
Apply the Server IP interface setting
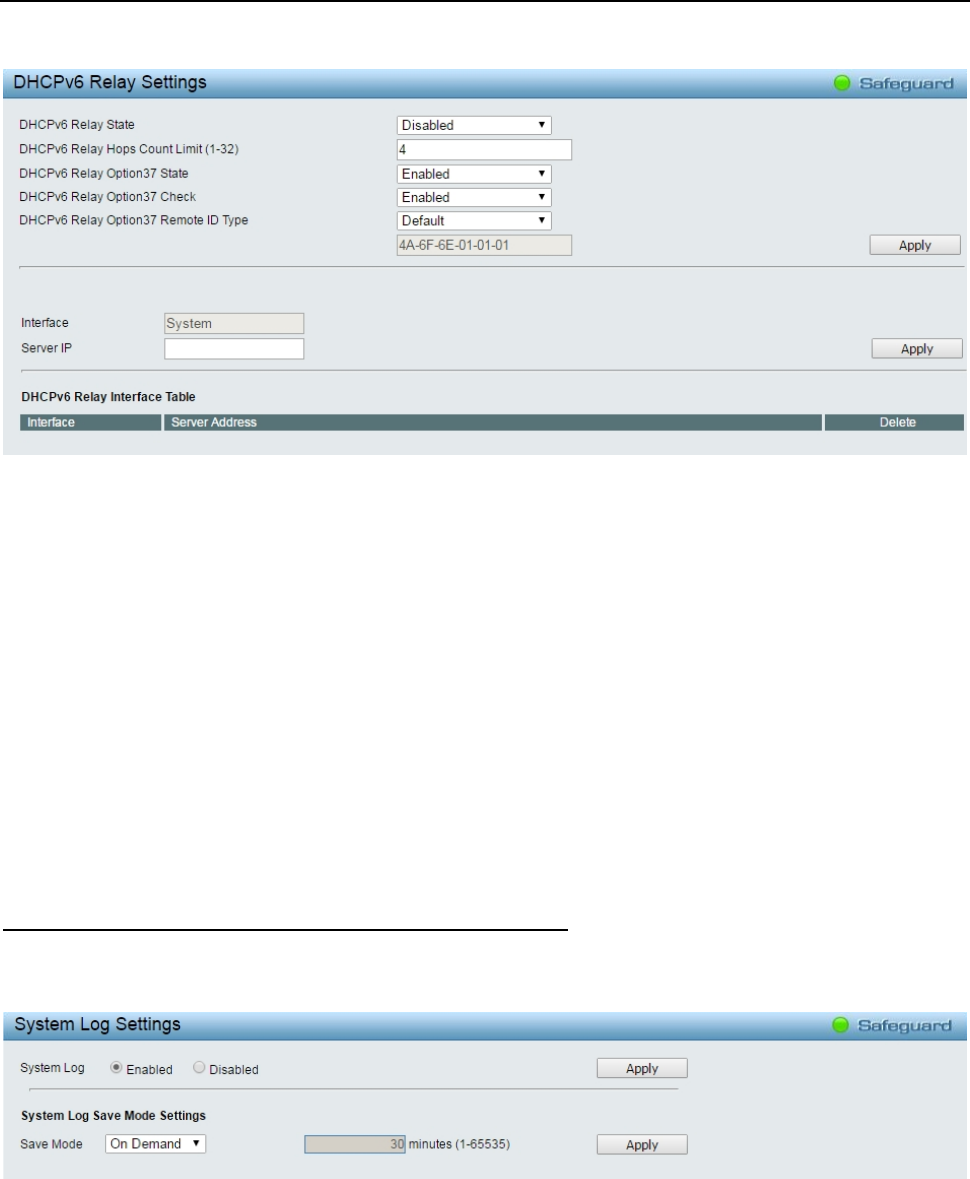coord(917,349)
